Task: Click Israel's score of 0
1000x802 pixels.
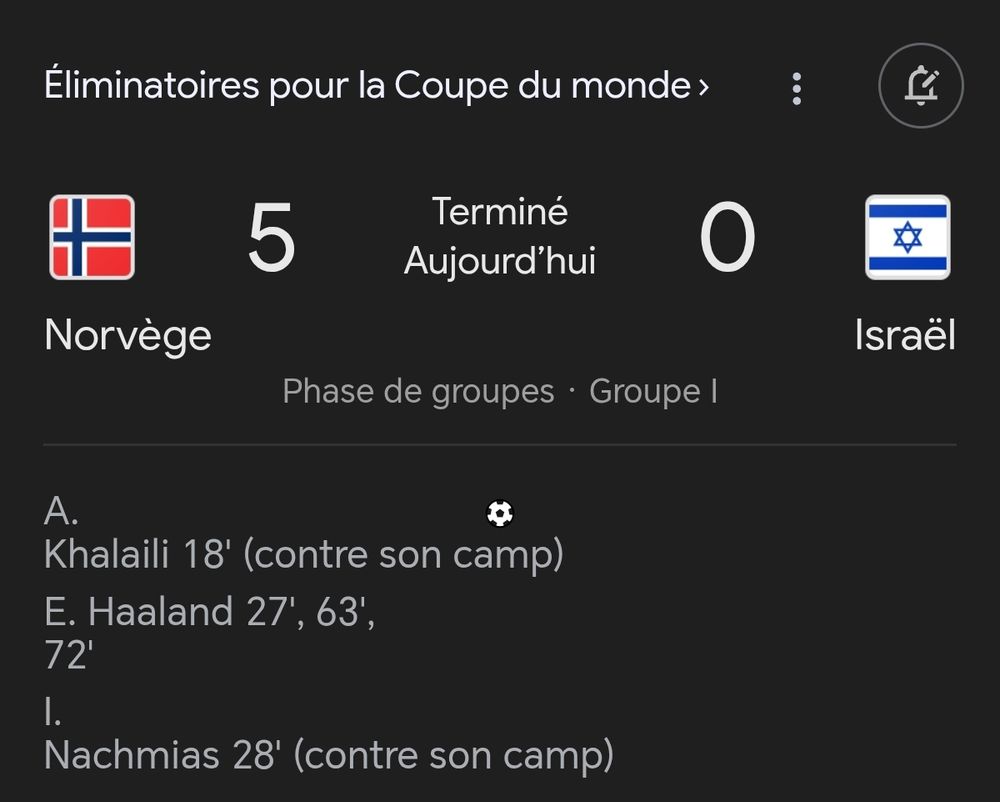Action: coord(726,238)
